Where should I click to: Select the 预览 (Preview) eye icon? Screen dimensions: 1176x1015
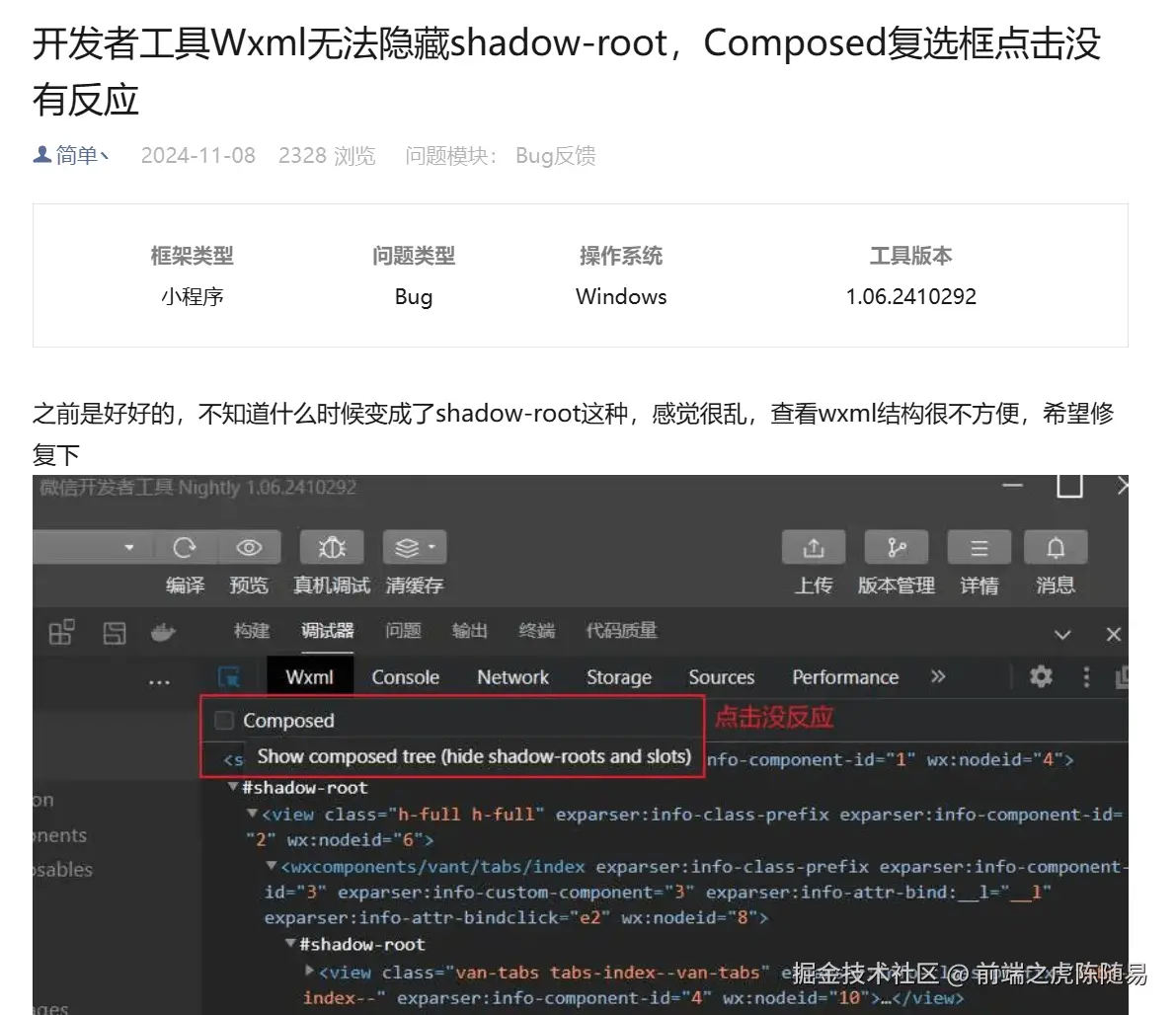coord(249,547)
